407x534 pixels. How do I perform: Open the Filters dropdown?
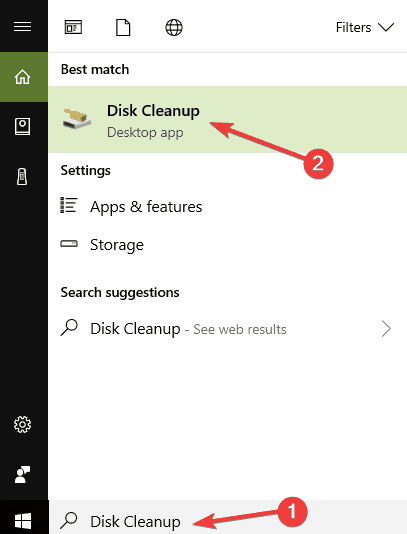coord(365,27)
